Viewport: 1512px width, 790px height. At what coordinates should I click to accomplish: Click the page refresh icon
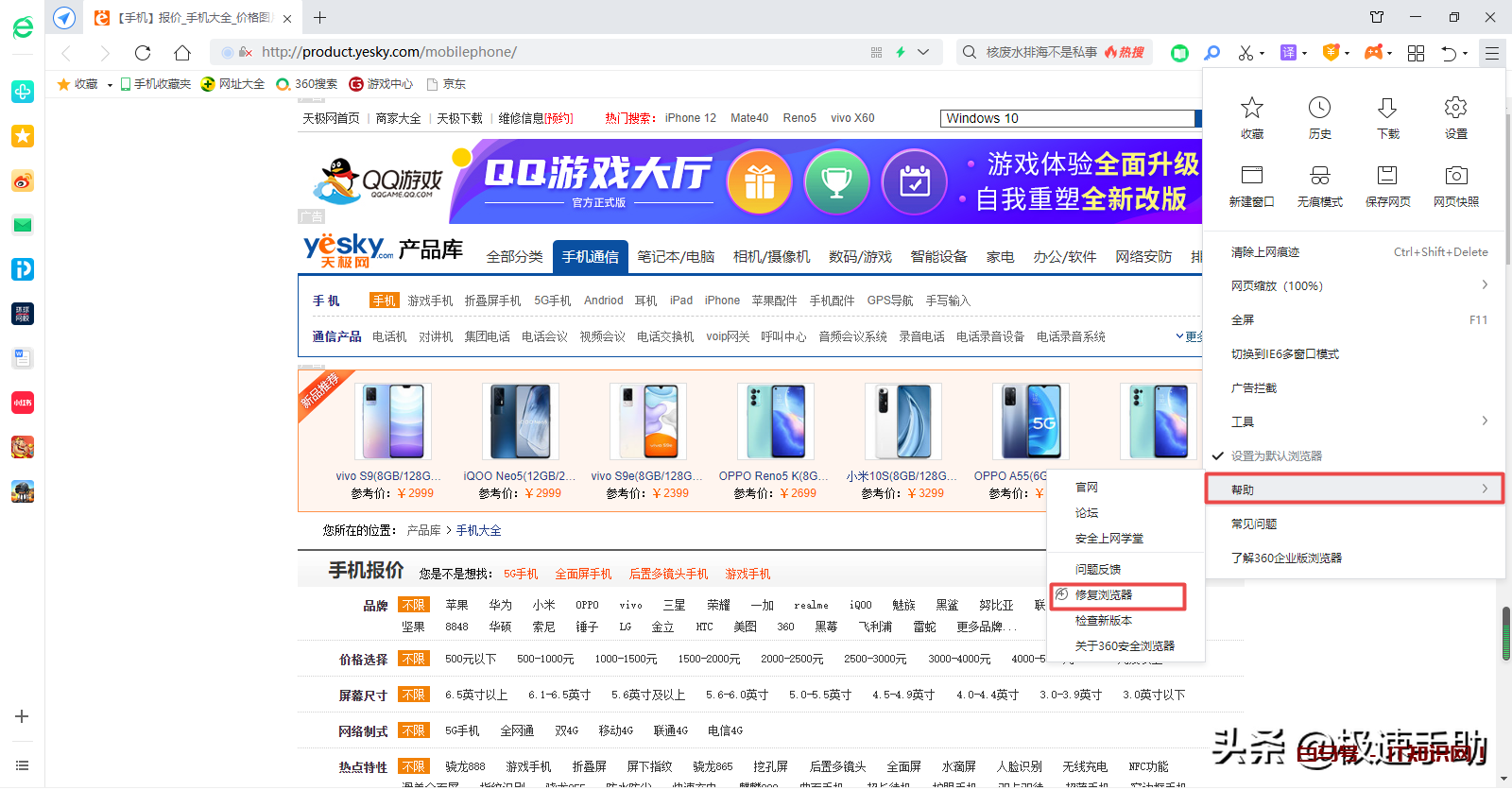[143, 53]
